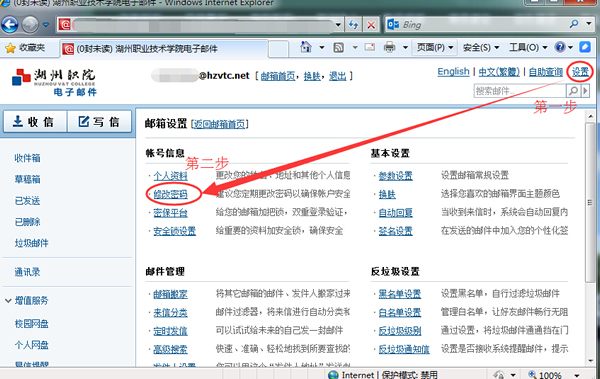Click the Print icon
Screen dimensions: 600x379
(390, 47)
